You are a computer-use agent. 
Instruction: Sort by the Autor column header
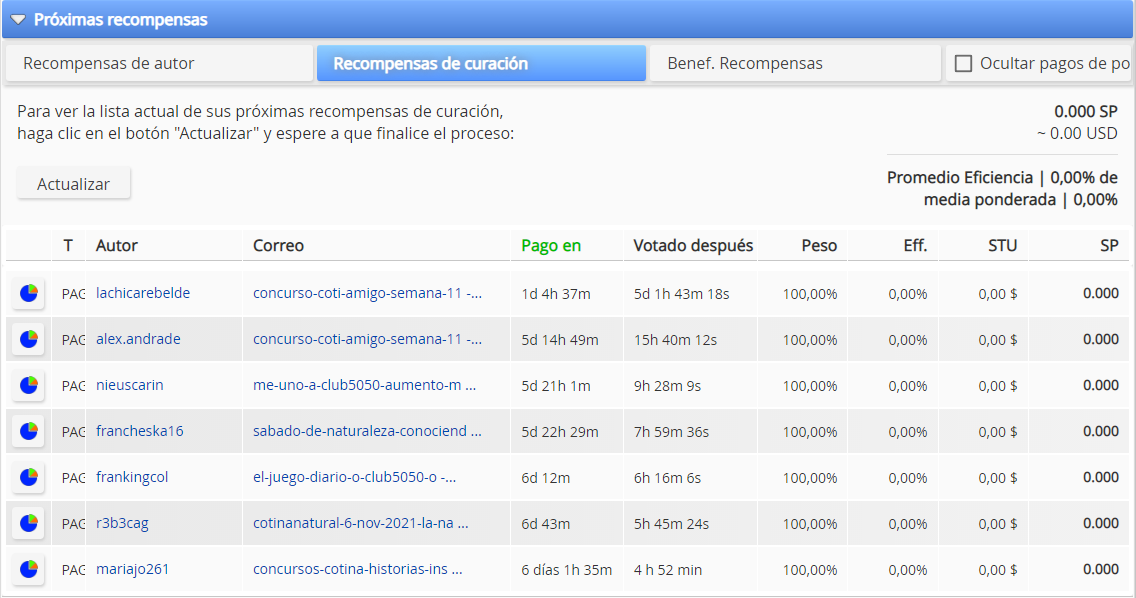pos(117,246)
